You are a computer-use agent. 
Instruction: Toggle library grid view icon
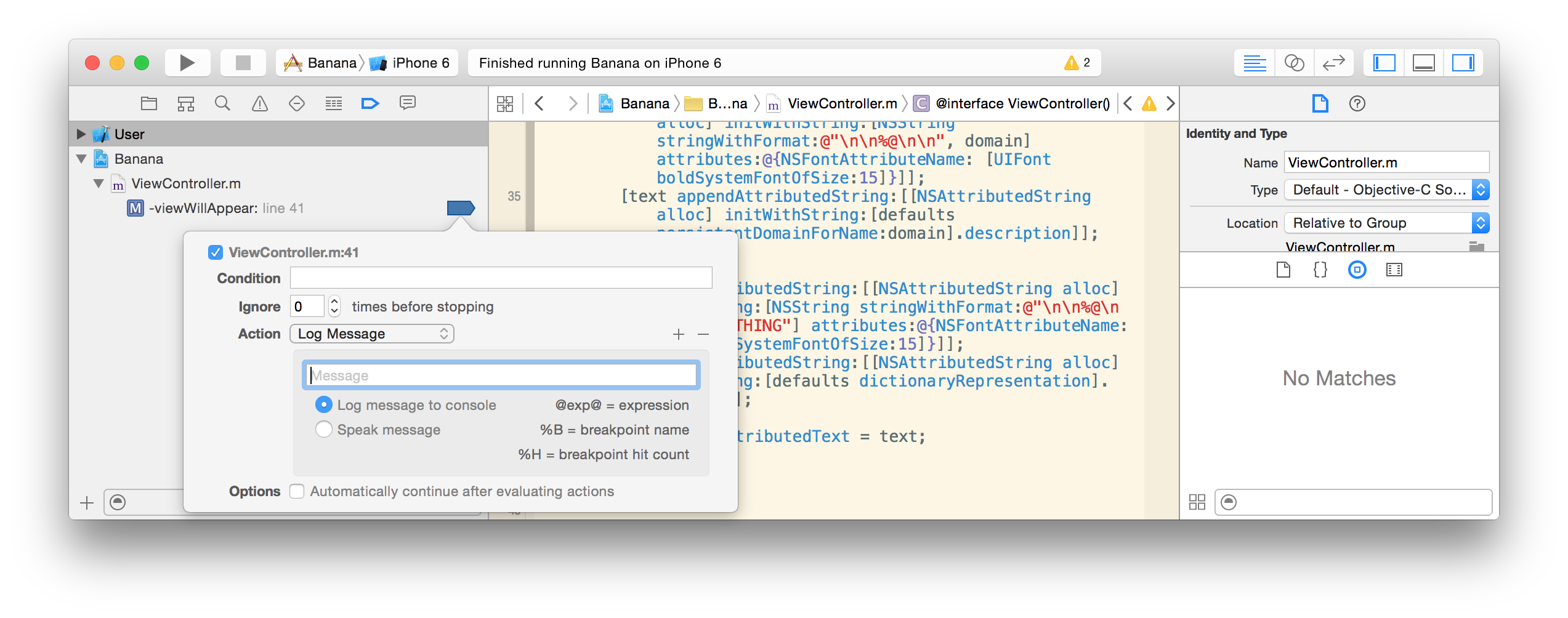(1197, 502)
